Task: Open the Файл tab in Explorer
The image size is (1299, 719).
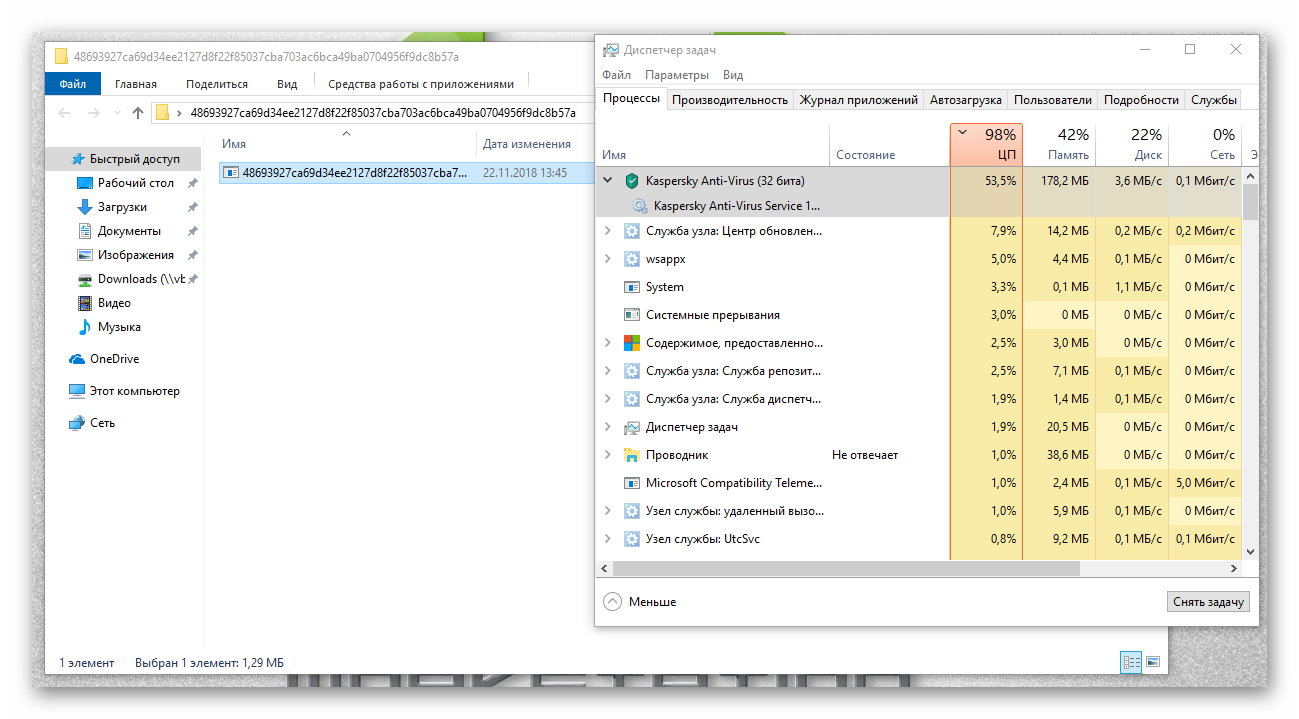Action: (72, 84)
